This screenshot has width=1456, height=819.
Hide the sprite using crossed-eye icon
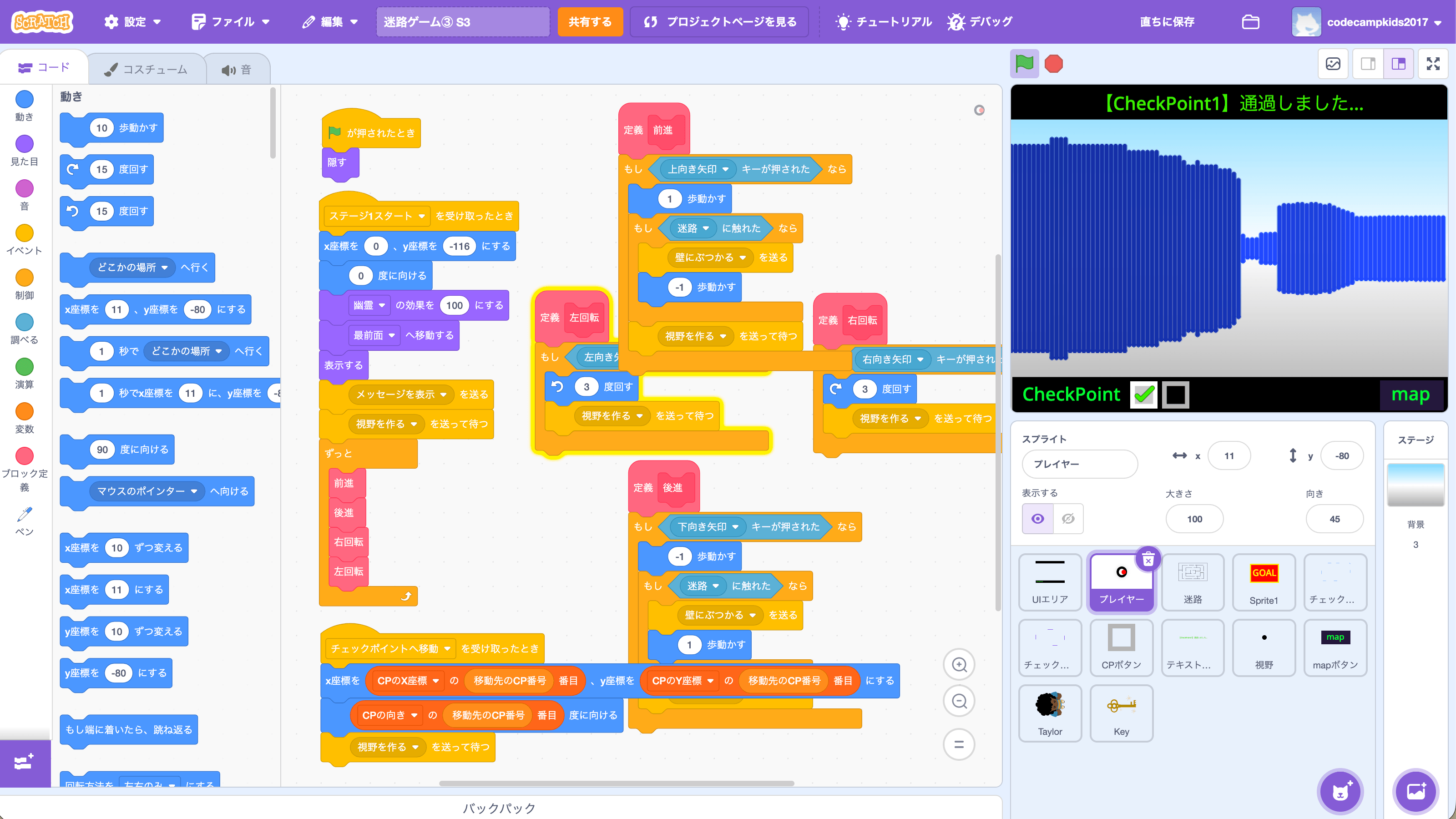1068,519
